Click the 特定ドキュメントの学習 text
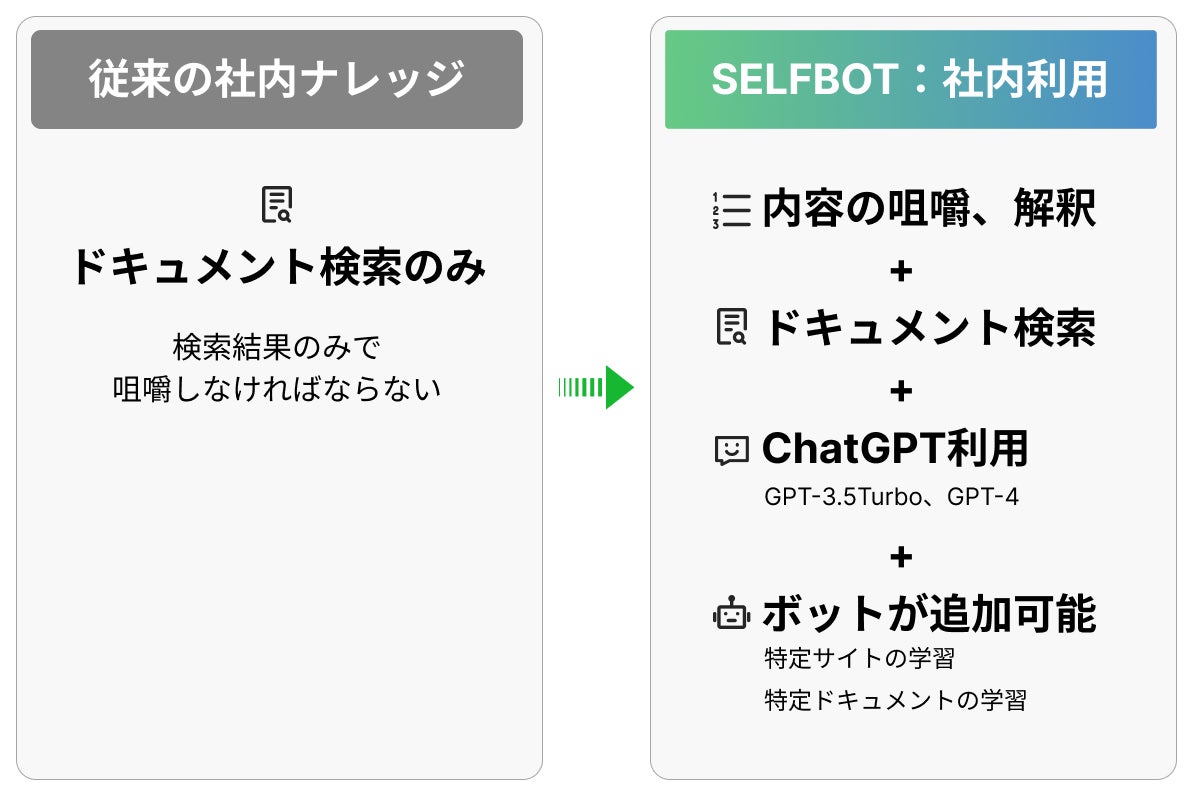1200x800 pixels. click(895, 699)
